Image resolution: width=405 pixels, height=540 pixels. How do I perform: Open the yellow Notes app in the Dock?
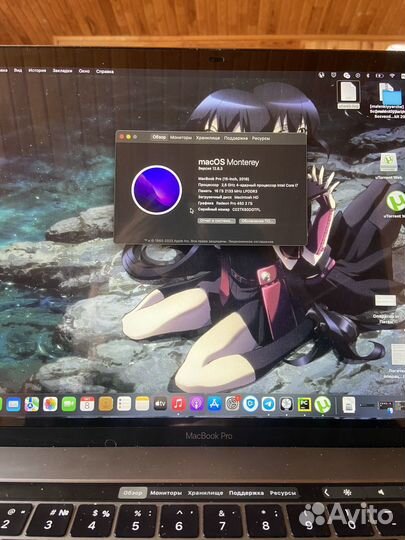pos(142,404)
